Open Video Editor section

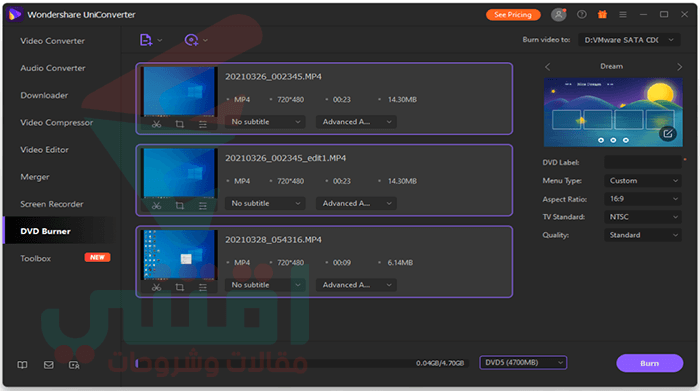(x=45, y=150)
